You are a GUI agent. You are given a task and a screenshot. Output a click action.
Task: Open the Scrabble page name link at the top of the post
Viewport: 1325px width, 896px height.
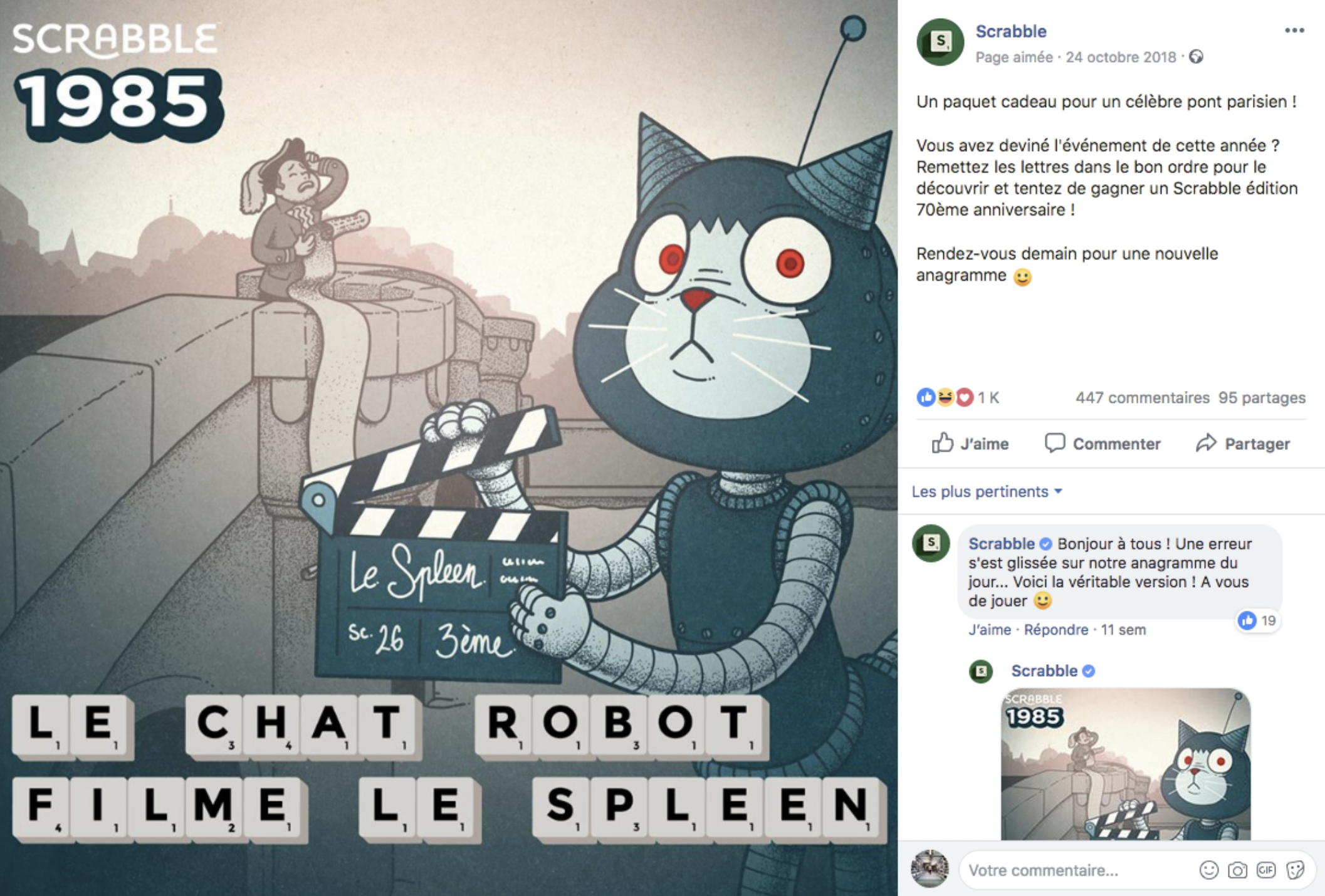click(x=1011, y=31)
